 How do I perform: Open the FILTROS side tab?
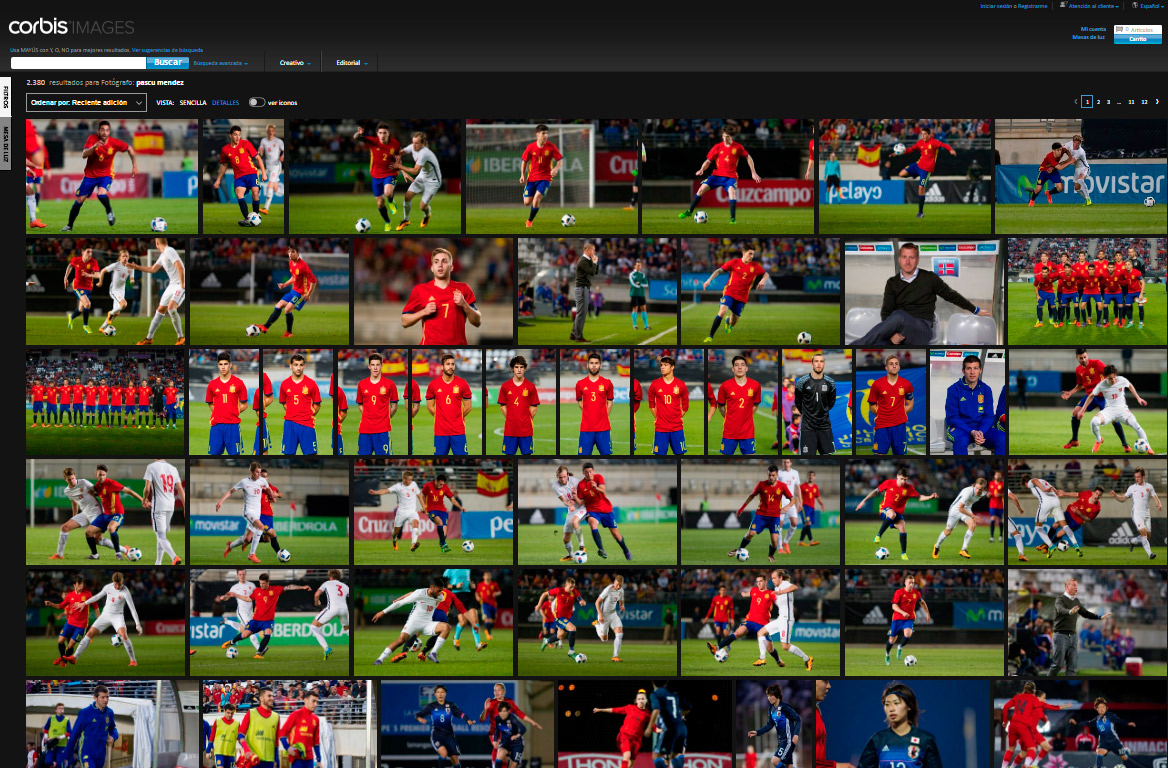(x=5, y=98)
